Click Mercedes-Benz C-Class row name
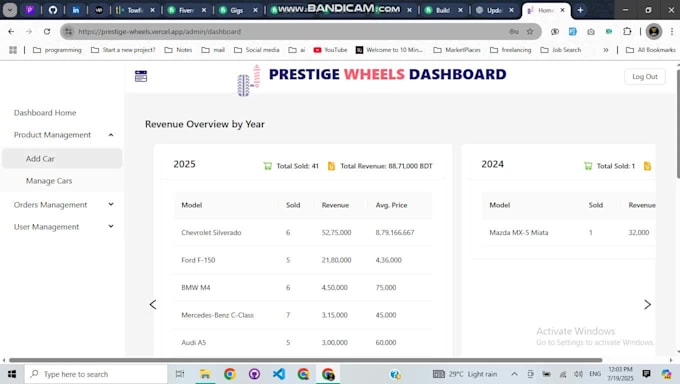The width and height of the screenshot is (680, 384). pyautogui.click(x=217, y=315)
